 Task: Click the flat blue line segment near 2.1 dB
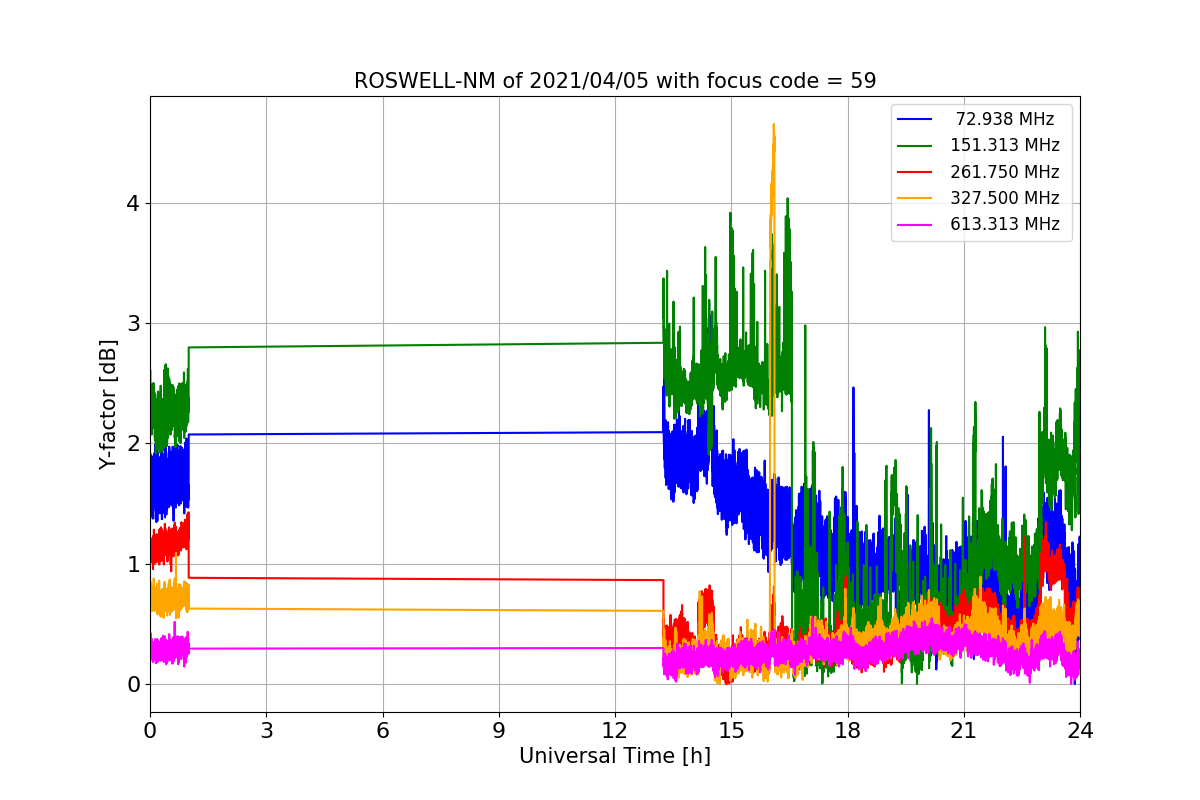[425, 433]
